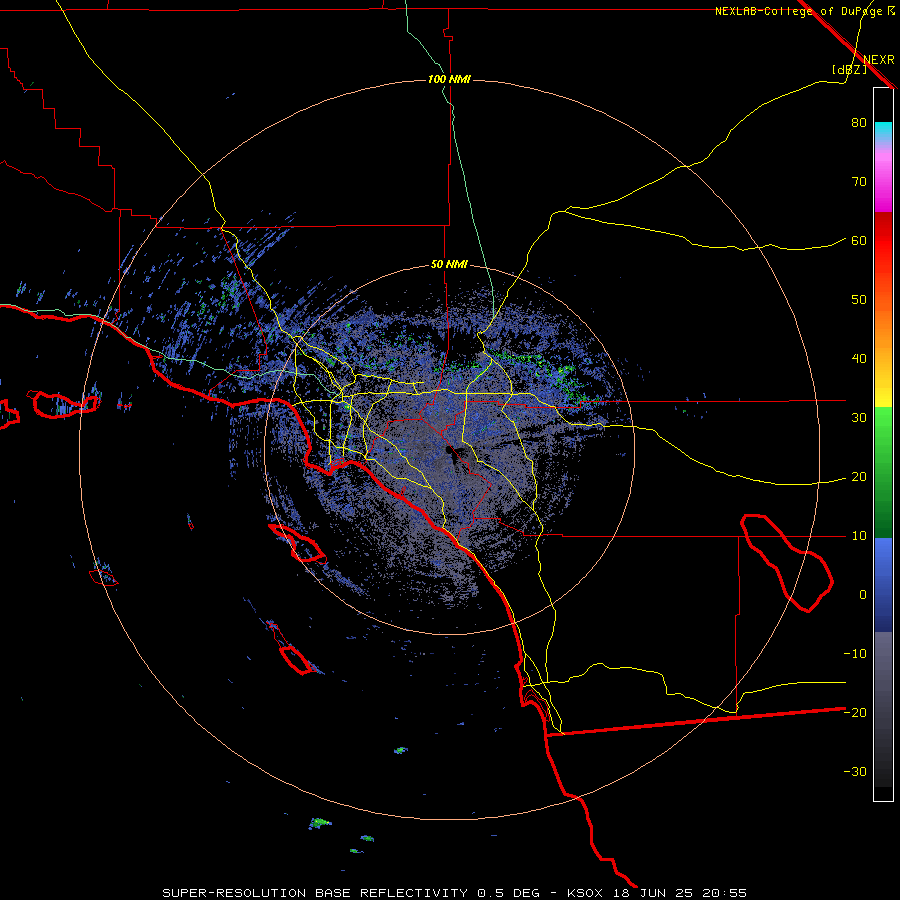Screen dimensions: 900x900
Task: Click the 60 value on the dBZ scale
Action: 859,241
